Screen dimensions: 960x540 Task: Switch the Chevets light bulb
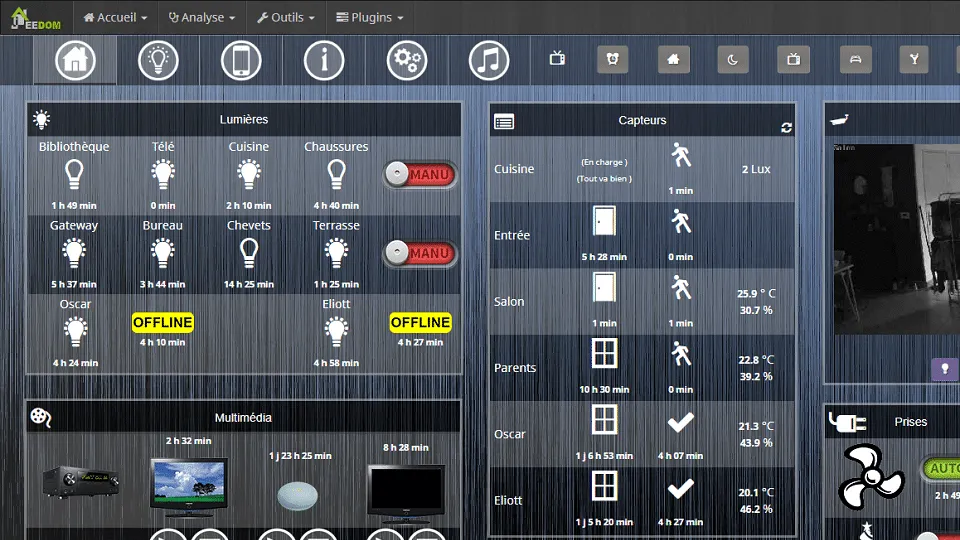(x=249, y=253)
